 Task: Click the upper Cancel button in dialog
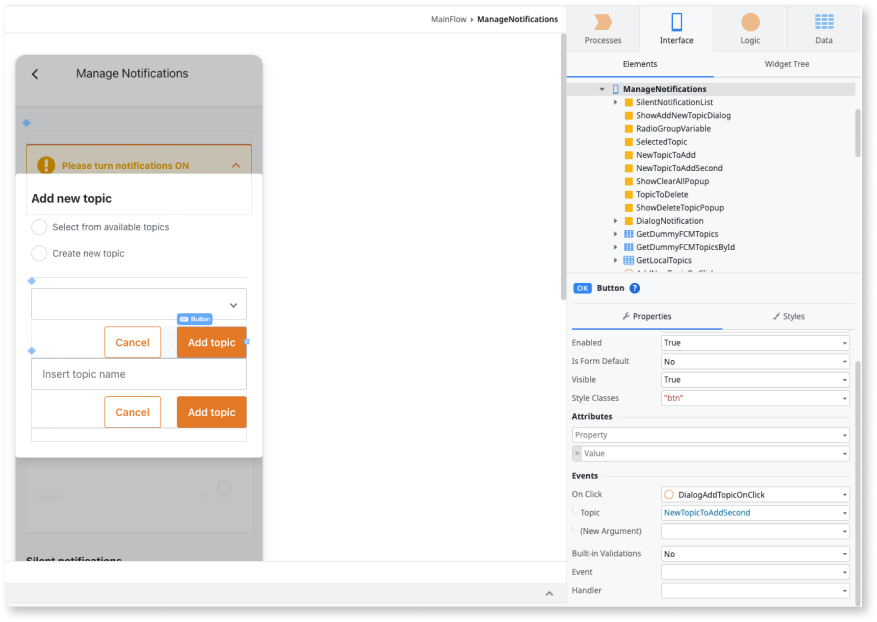pyautogui.click(x=132, y=342)
